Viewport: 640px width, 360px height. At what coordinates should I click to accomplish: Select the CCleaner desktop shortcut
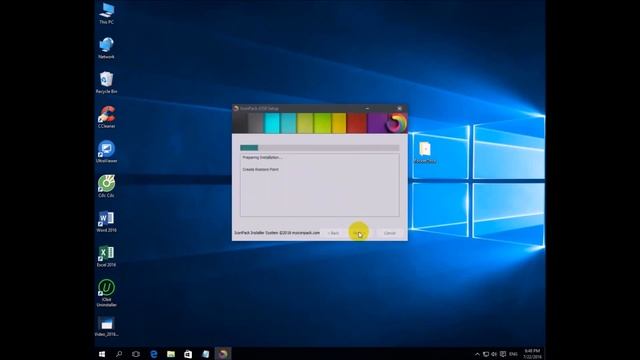[x=107, y=117]
